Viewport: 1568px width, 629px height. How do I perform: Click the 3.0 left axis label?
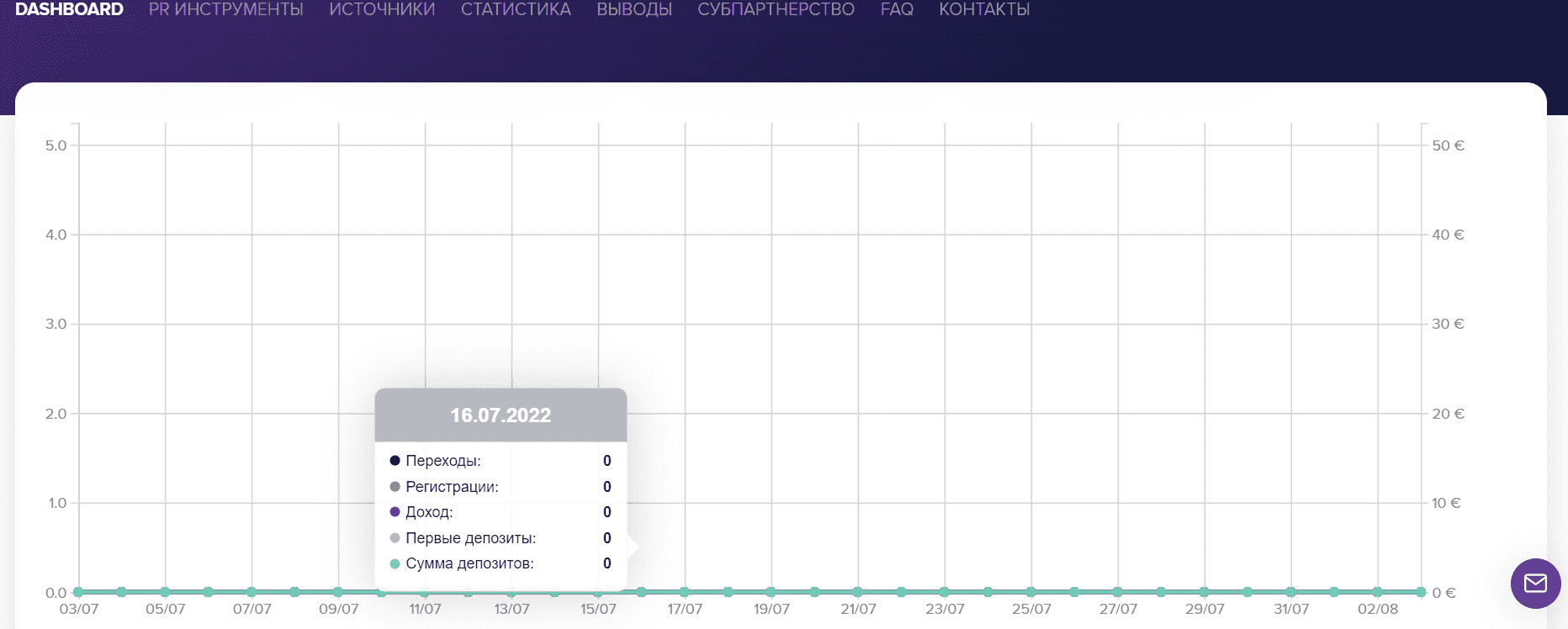click(56, 324)
